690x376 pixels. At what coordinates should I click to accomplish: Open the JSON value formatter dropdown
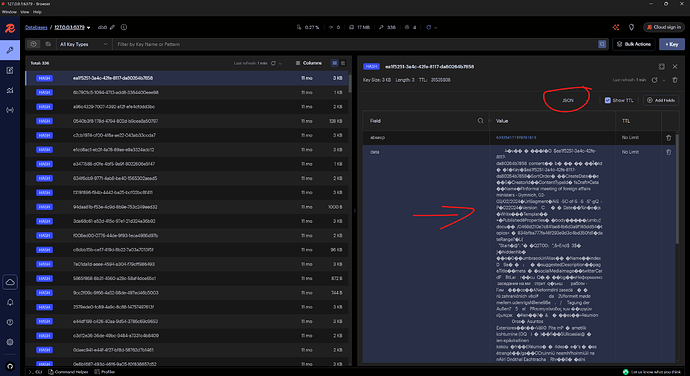click(568, 100)
